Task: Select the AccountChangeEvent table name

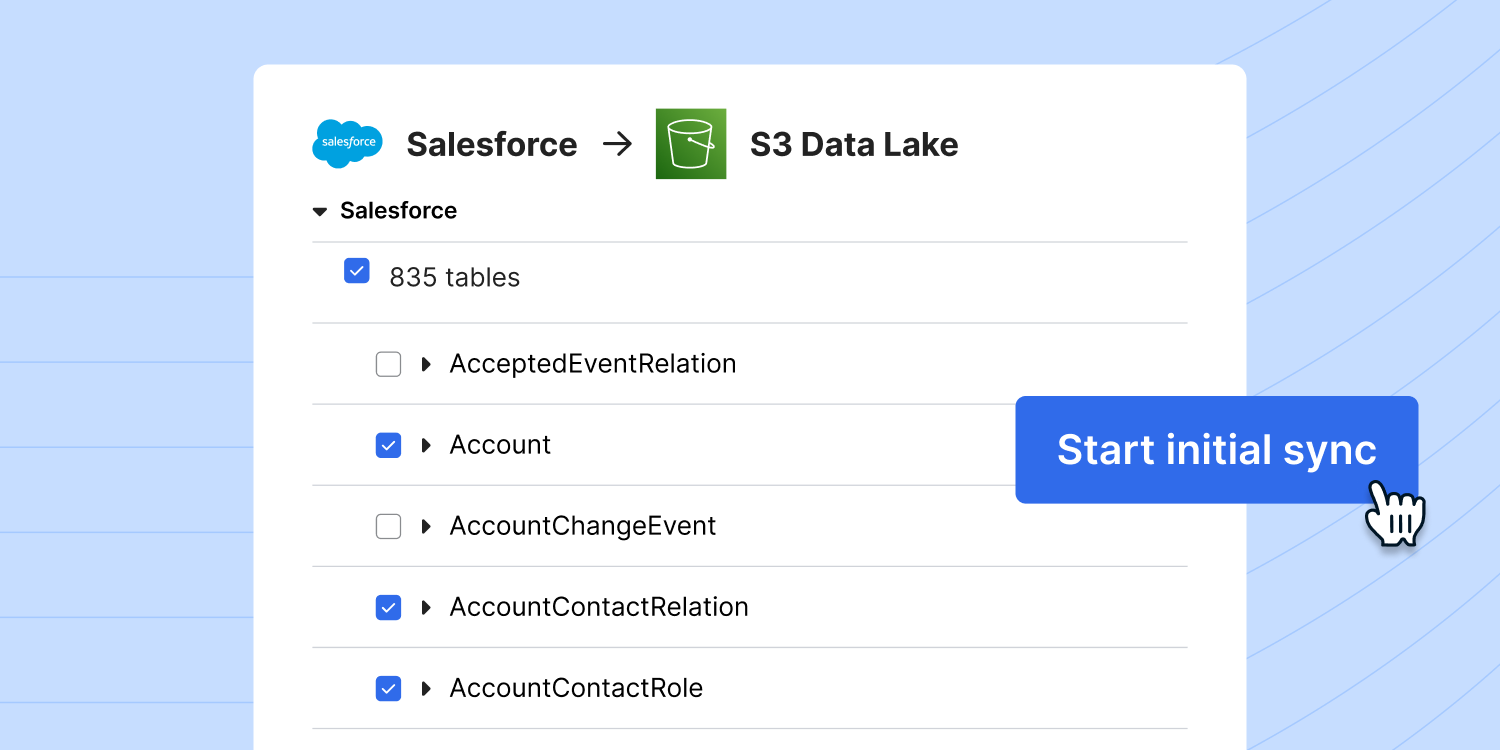Action: tap(583, 526)
